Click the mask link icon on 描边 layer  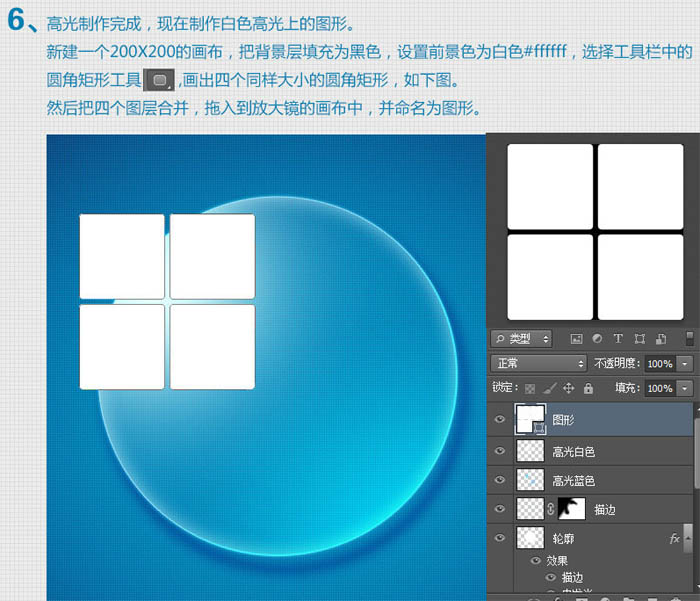551,509
